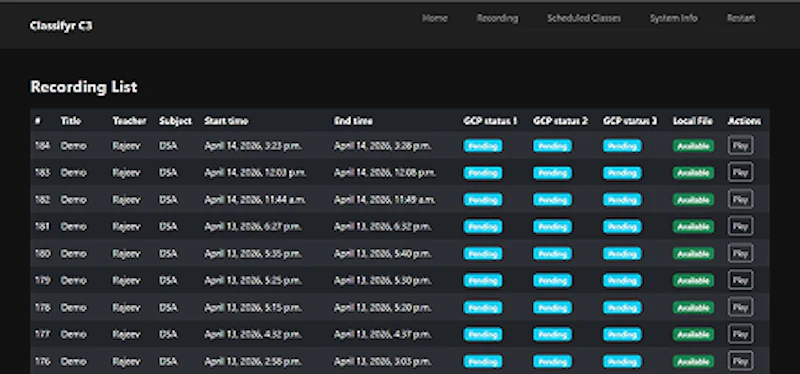Select start time April 14, 2026, 11:44 a.m.

click(255, 200)
